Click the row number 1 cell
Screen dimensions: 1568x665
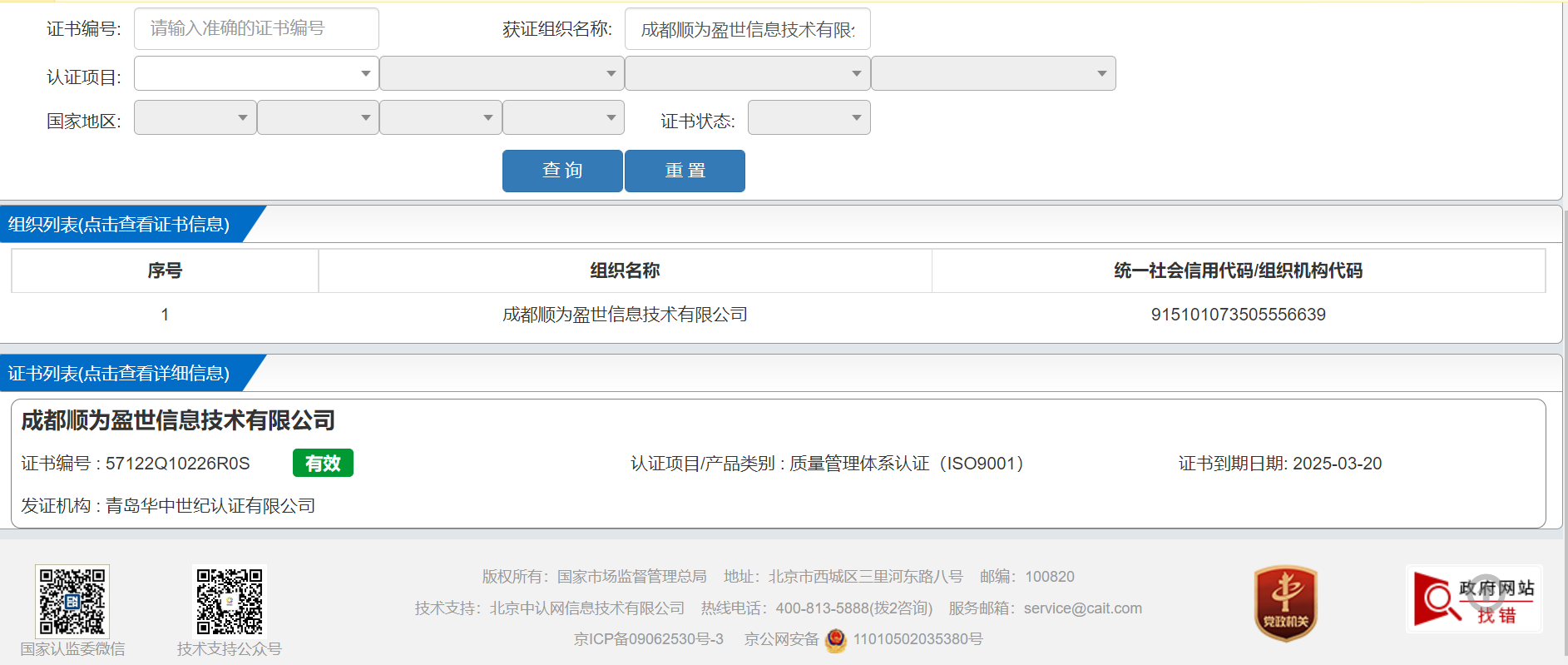(165, 315)
